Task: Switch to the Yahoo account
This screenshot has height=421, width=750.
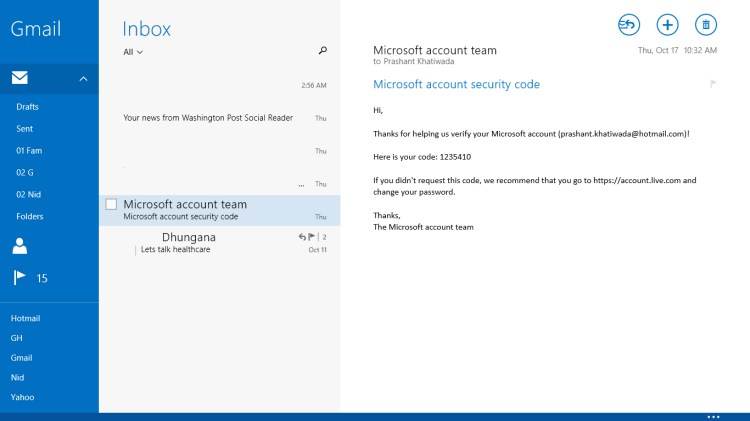Action: 22,397
